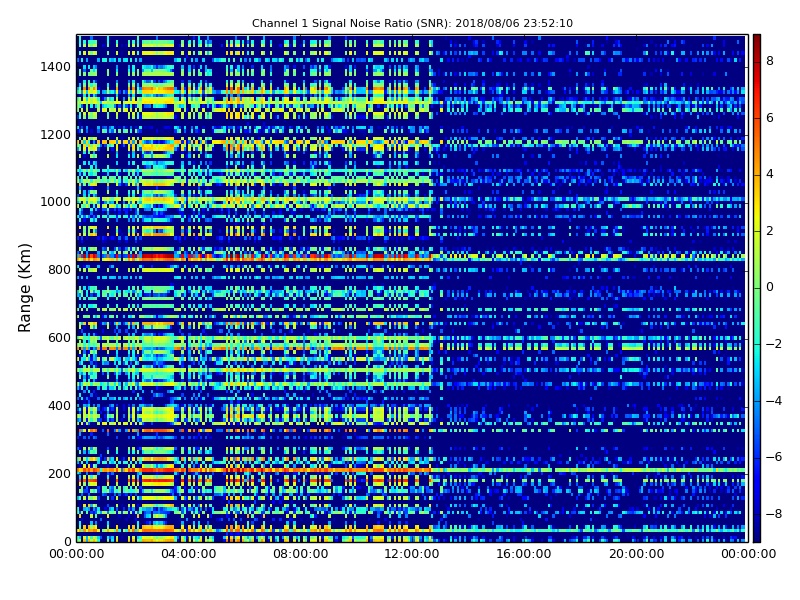Click the dark red top of the colorbar
Image resolution: width=800 pixels, height=600 pixels.
[x=757, y=41]
